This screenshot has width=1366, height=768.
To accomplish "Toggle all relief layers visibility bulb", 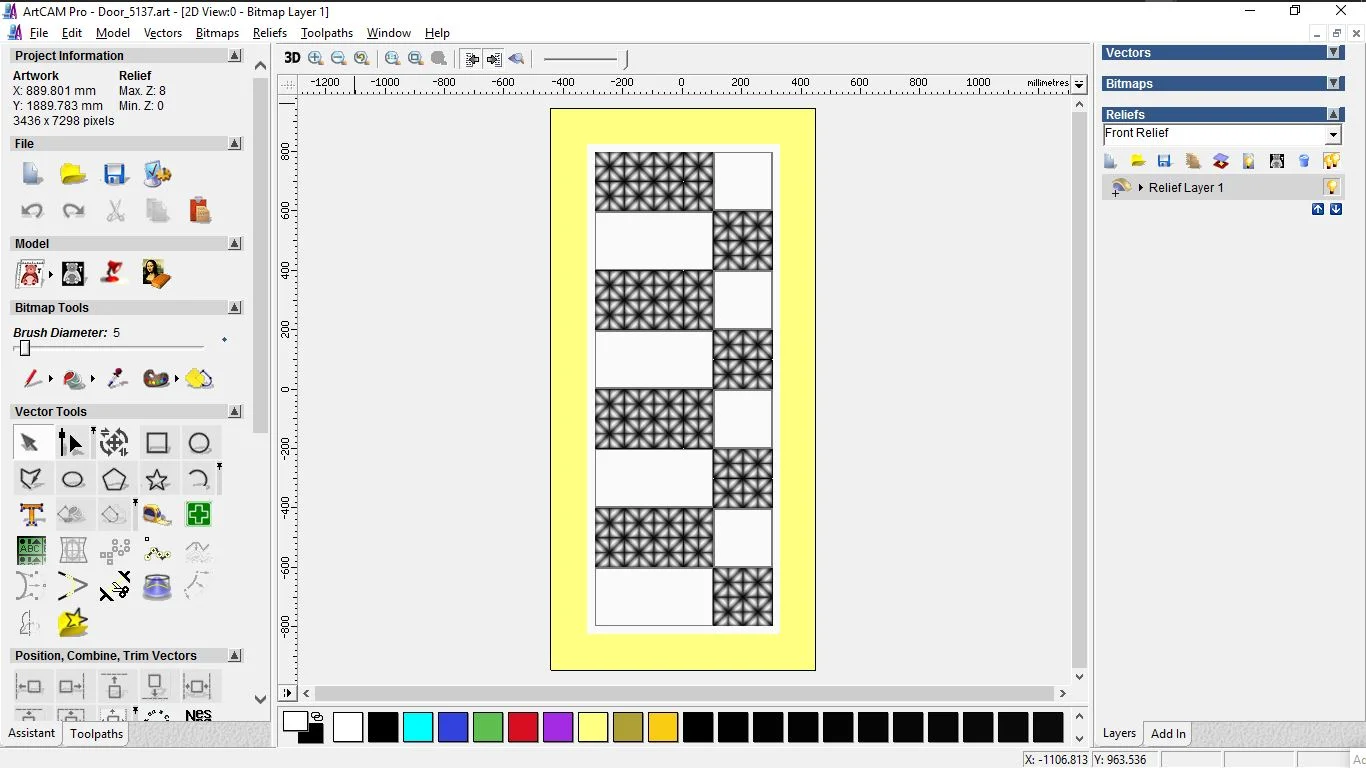I will [1331, 161].
